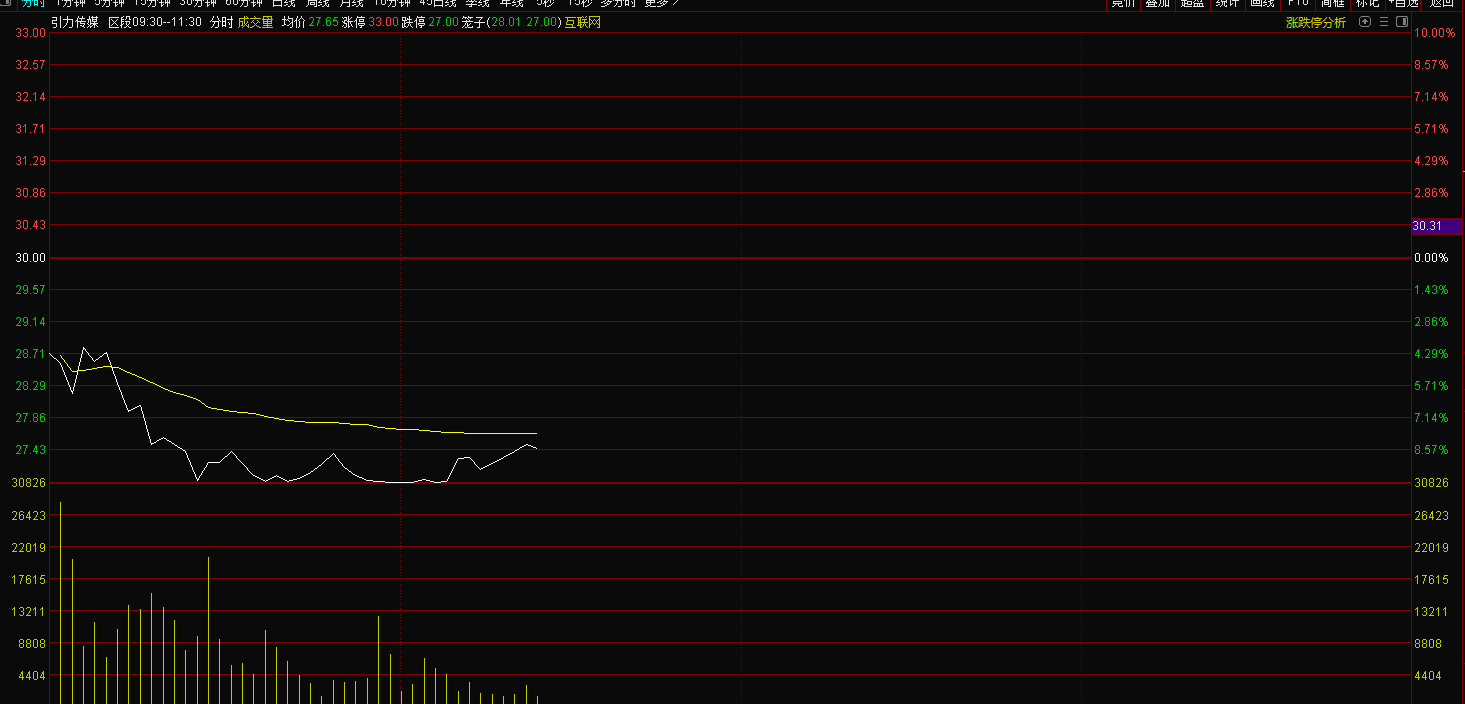
Task: Open F10 company info
Action: (1298, 3)
